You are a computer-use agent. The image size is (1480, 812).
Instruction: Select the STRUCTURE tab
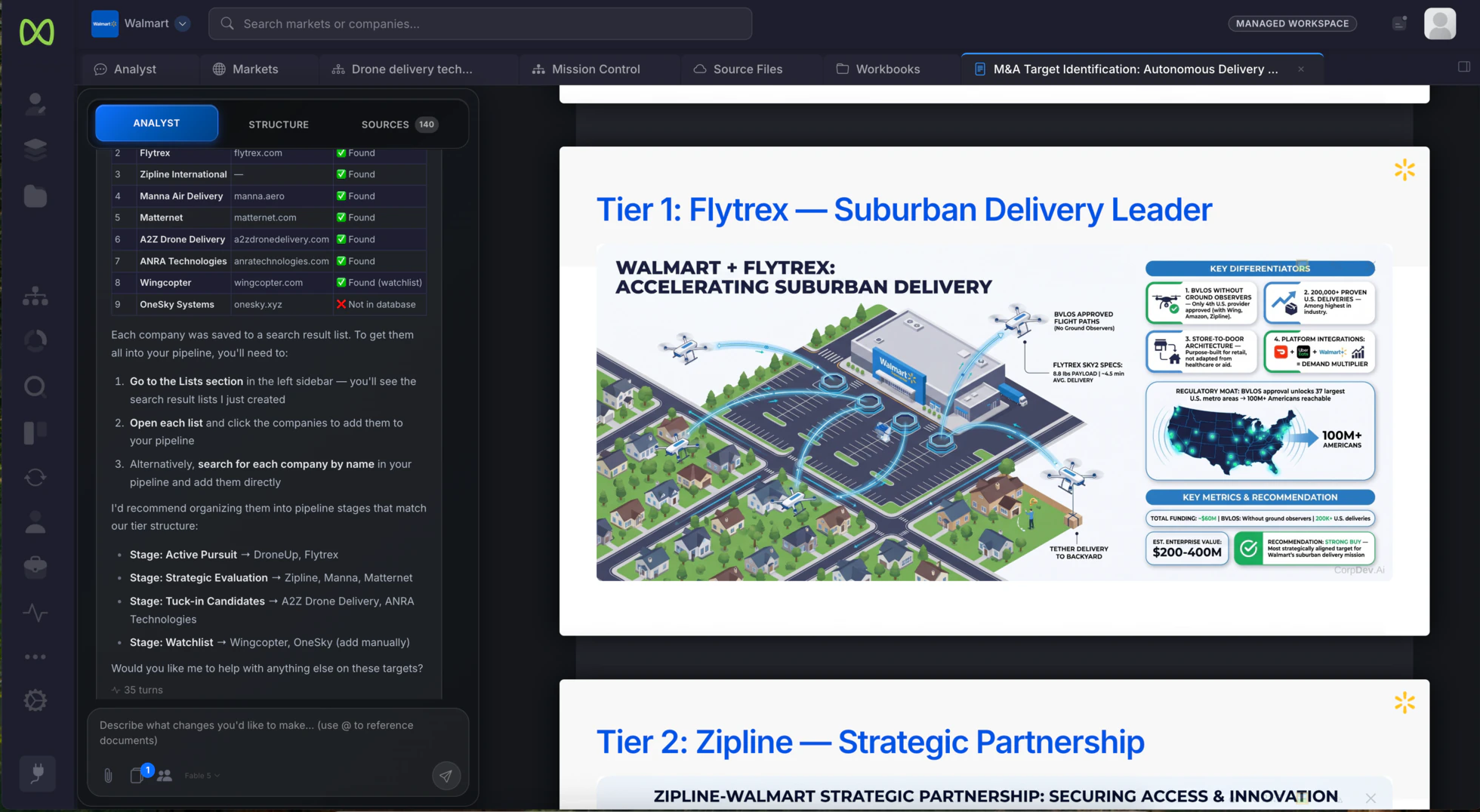[279, 124]
